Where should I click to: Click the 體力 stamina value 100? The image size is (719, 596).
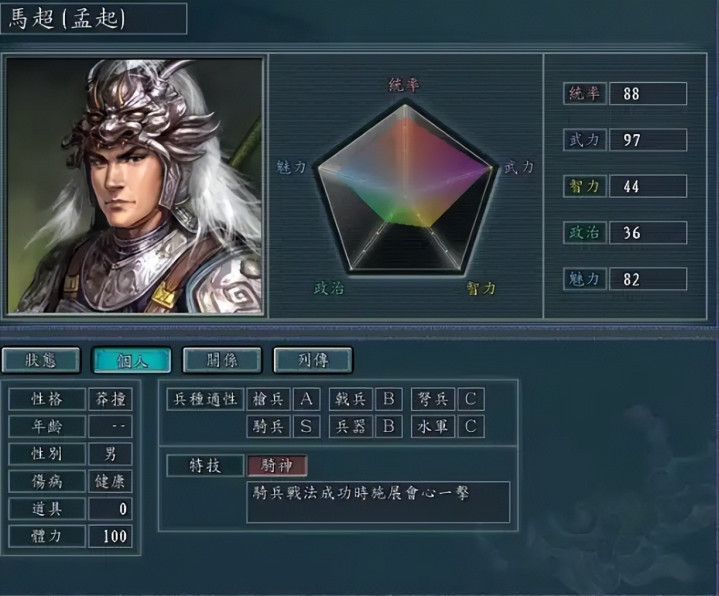(x=111, y=536)
